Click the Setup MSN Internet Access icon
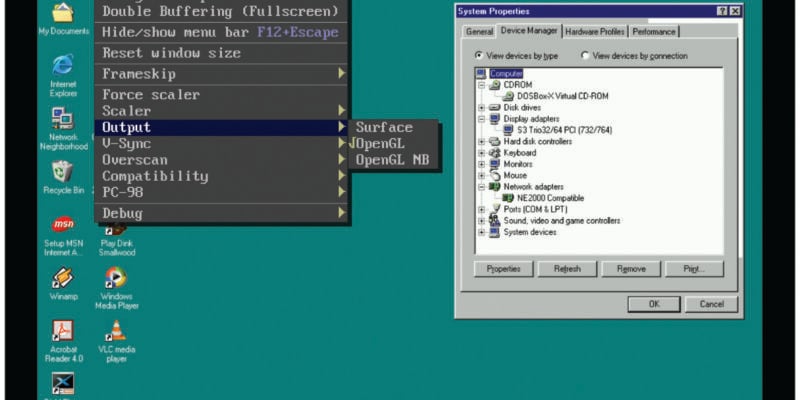Image resolution: width=800 pixels, height=400 pixels. [x=63, y=224]
